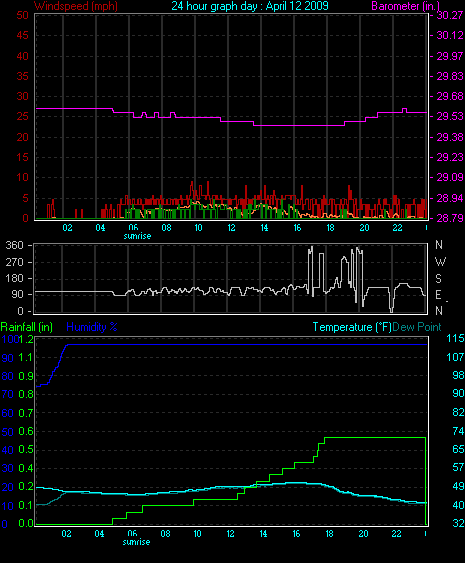Select the blue 60 humidity scale value

tap(8, 413)
